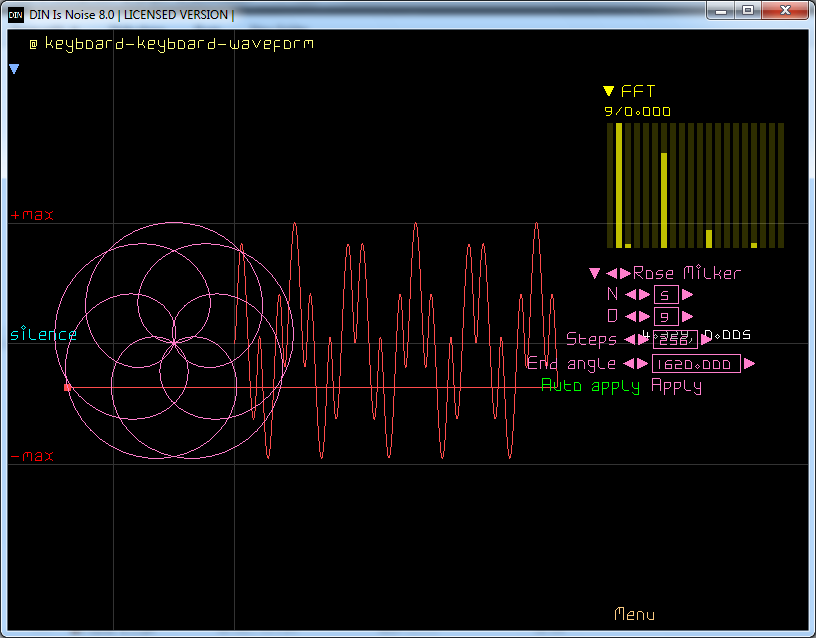Click the End angle value field
The width and height of the screenshot is (816, 638).
pos(696,364)
